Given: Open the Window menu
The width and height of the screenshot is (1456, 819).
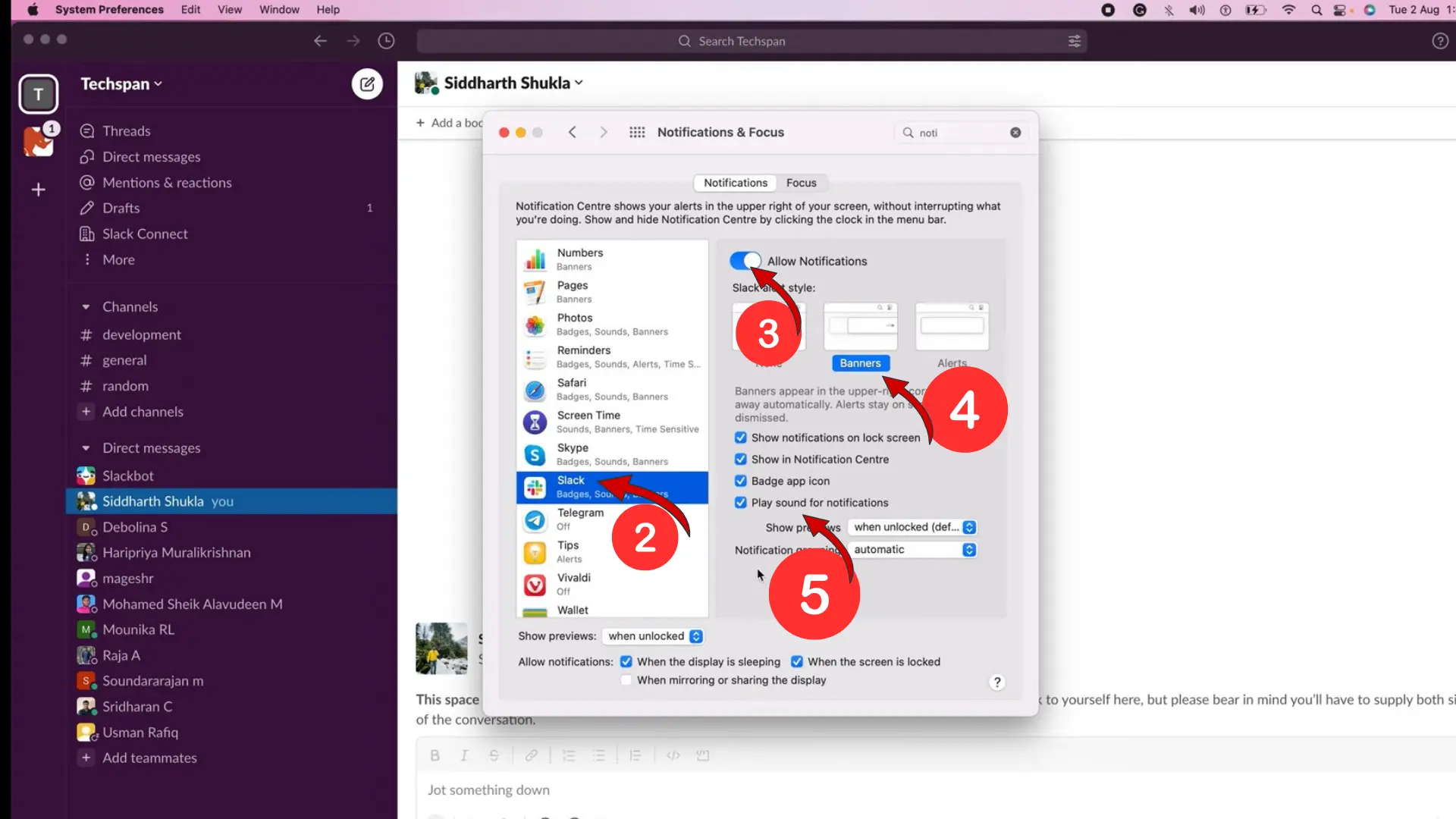Looking at the screenshot, I should [279, 10].
